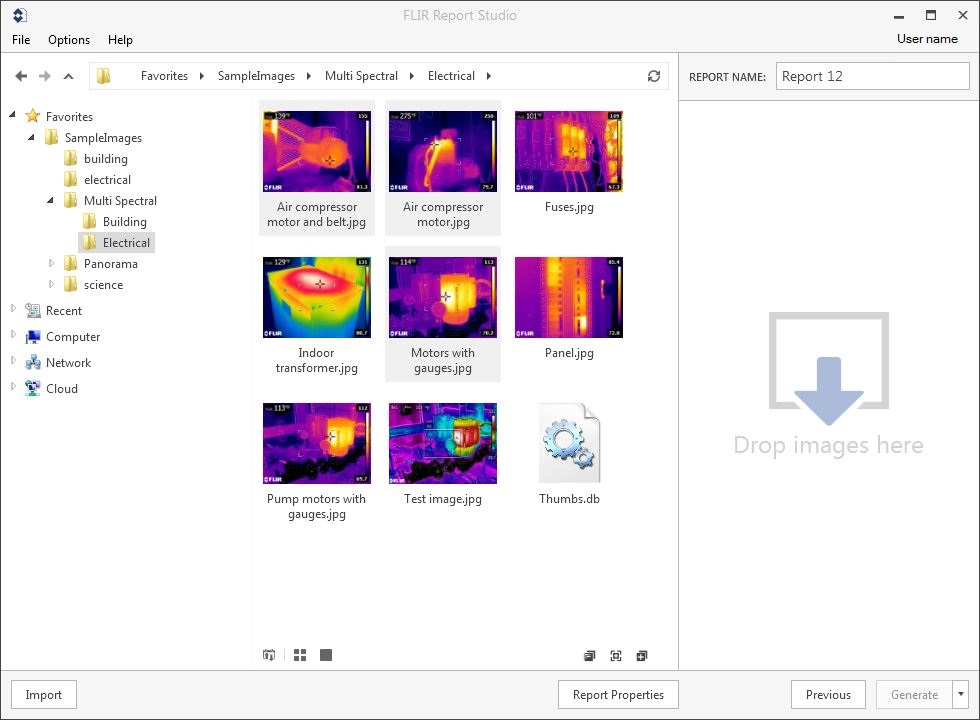Click the back navigation arrow

[x=21, y=76]
